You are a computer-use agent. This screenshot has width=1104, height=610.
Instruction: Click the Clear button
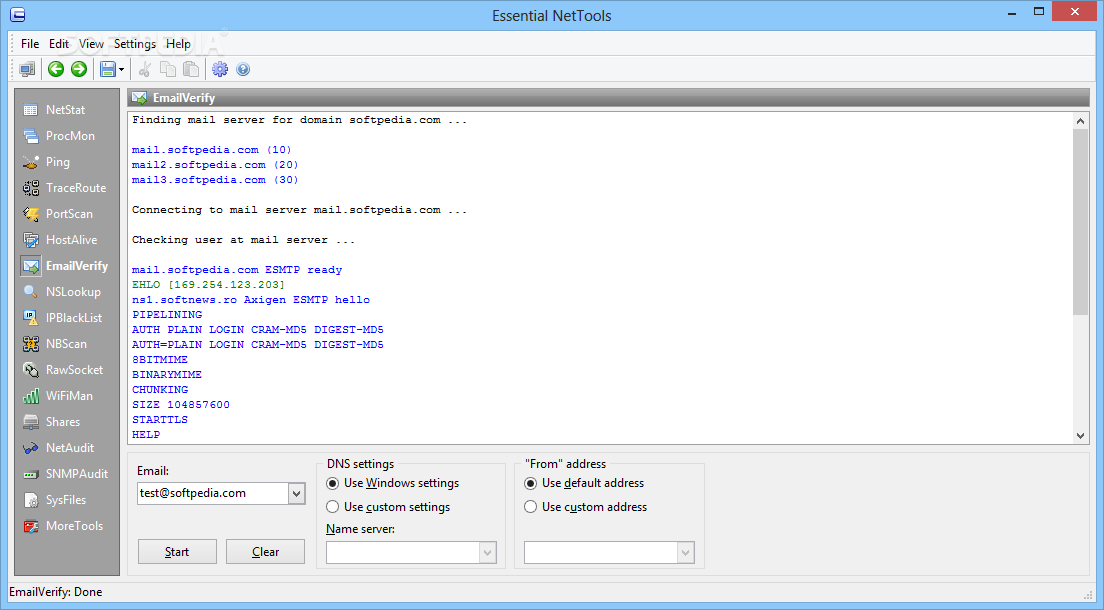pos(265,552)
